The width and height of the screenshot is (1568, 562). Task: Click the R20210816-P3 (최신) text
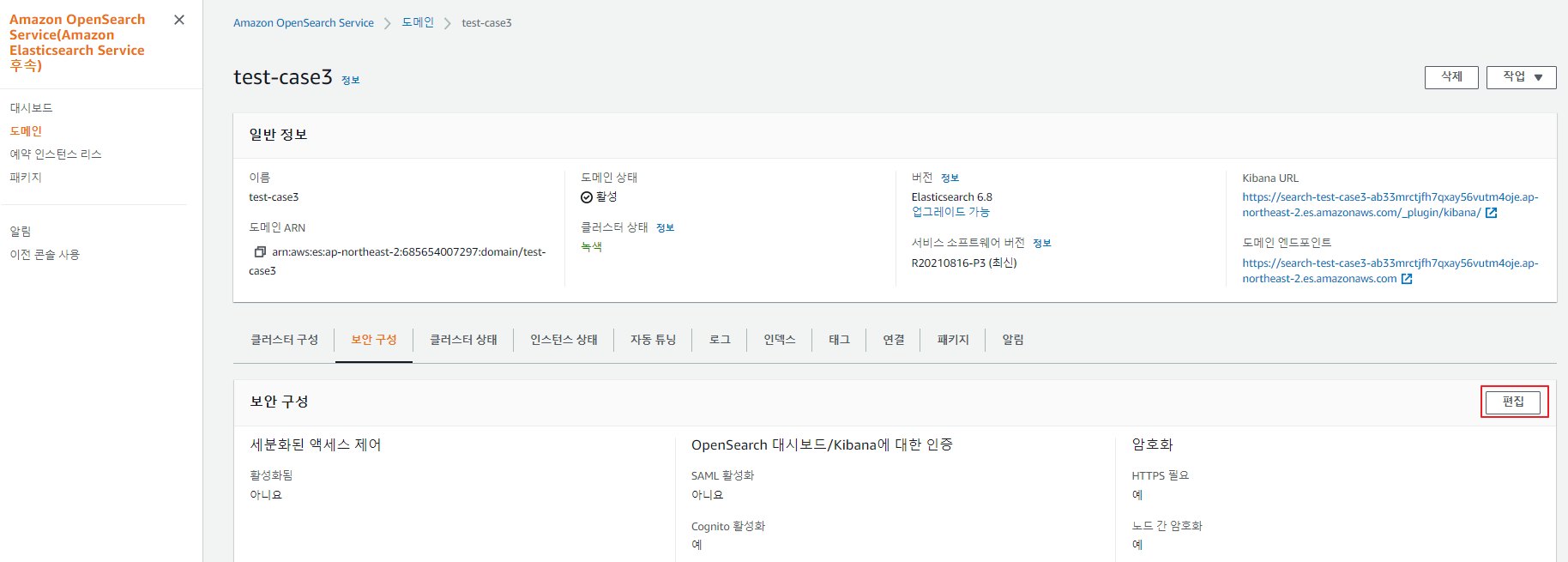point(964,263)
